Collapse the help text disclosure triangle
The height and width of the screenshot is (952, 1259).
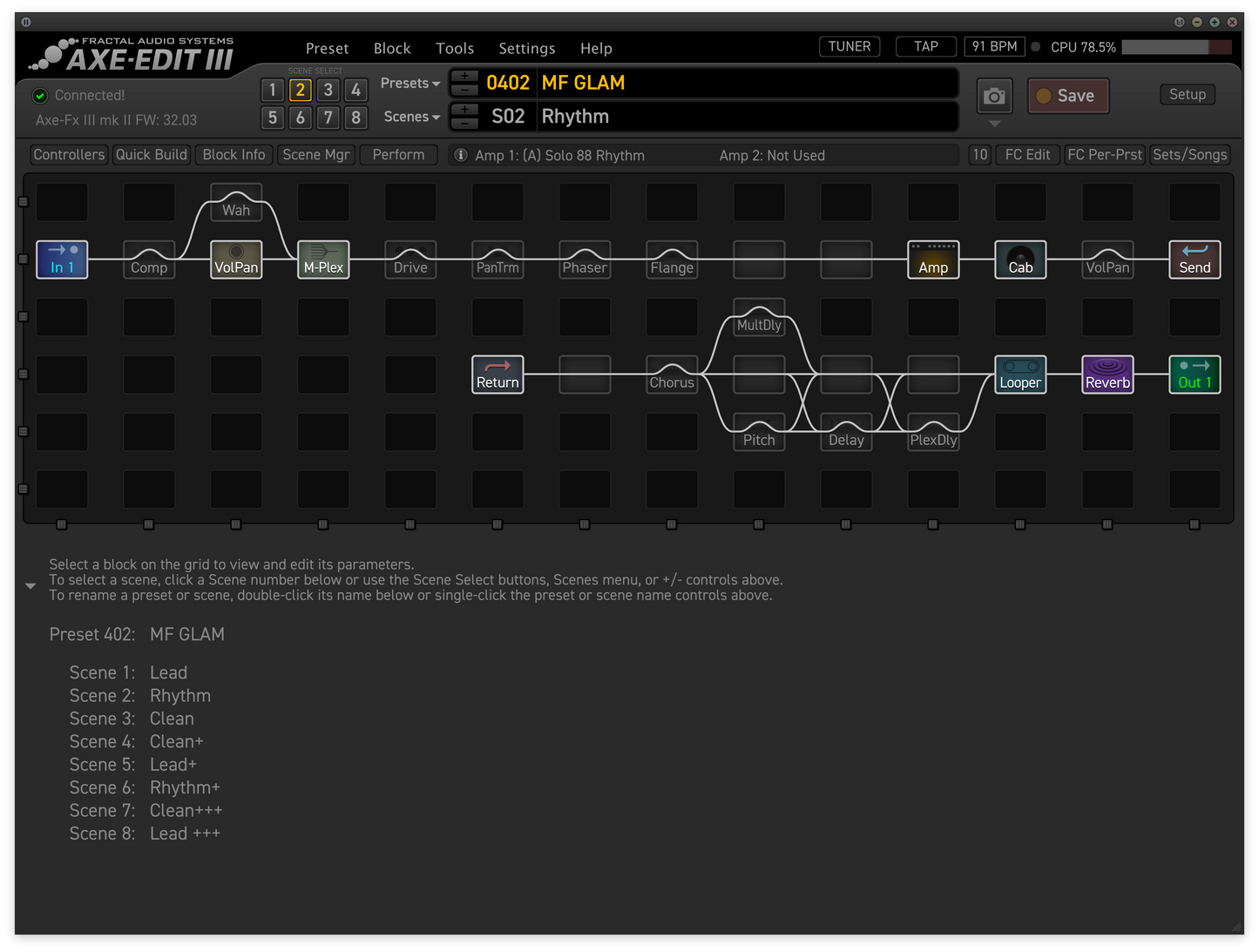click(x=30, y=586)
